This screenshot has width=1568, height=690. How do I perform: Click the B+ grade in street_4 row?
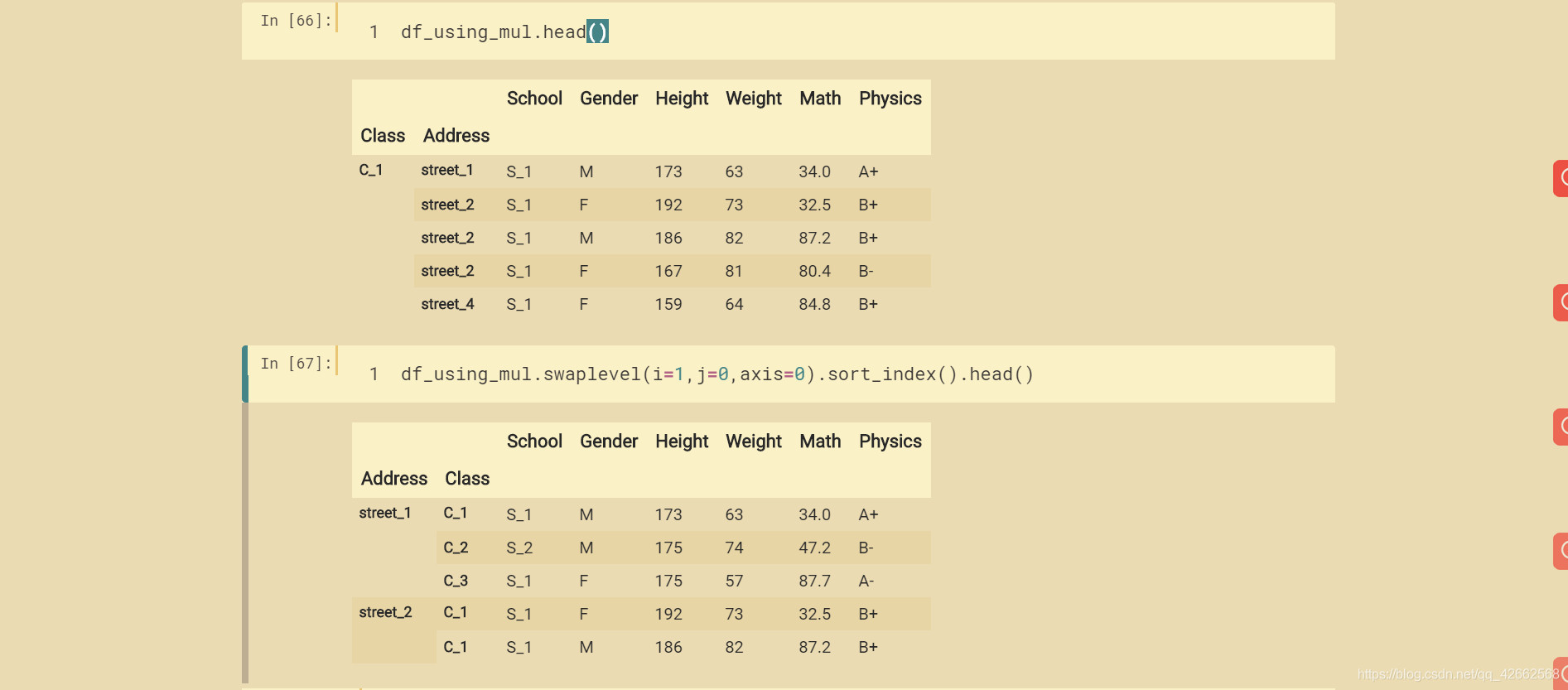[x=868, y=305]
